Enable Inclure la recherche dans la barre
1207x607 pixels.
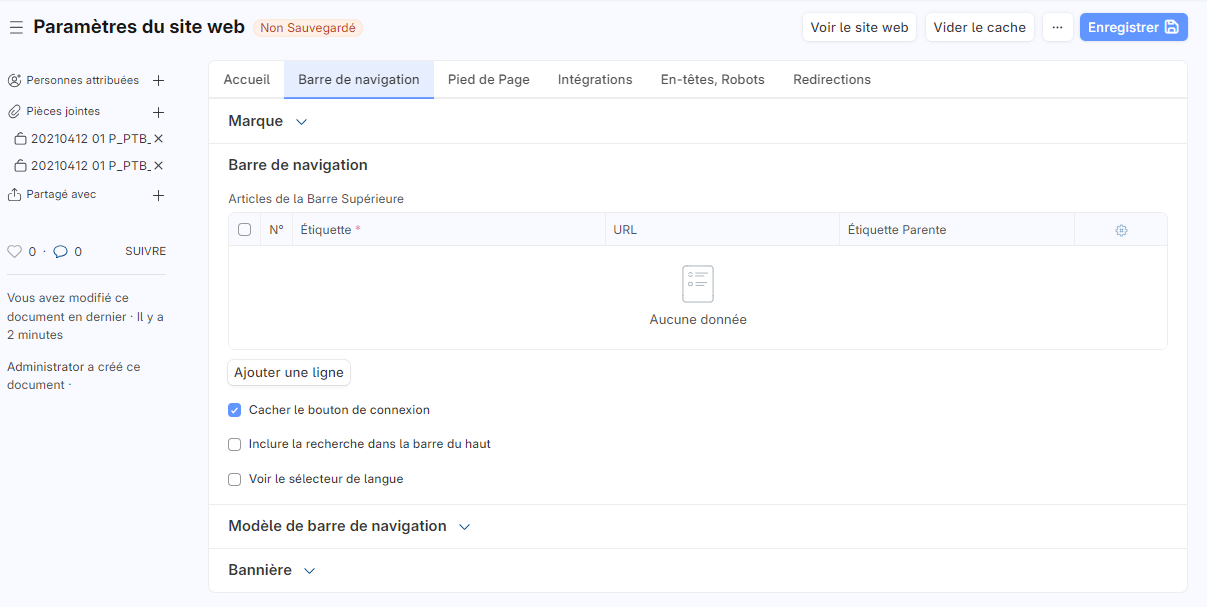point(235,444)
